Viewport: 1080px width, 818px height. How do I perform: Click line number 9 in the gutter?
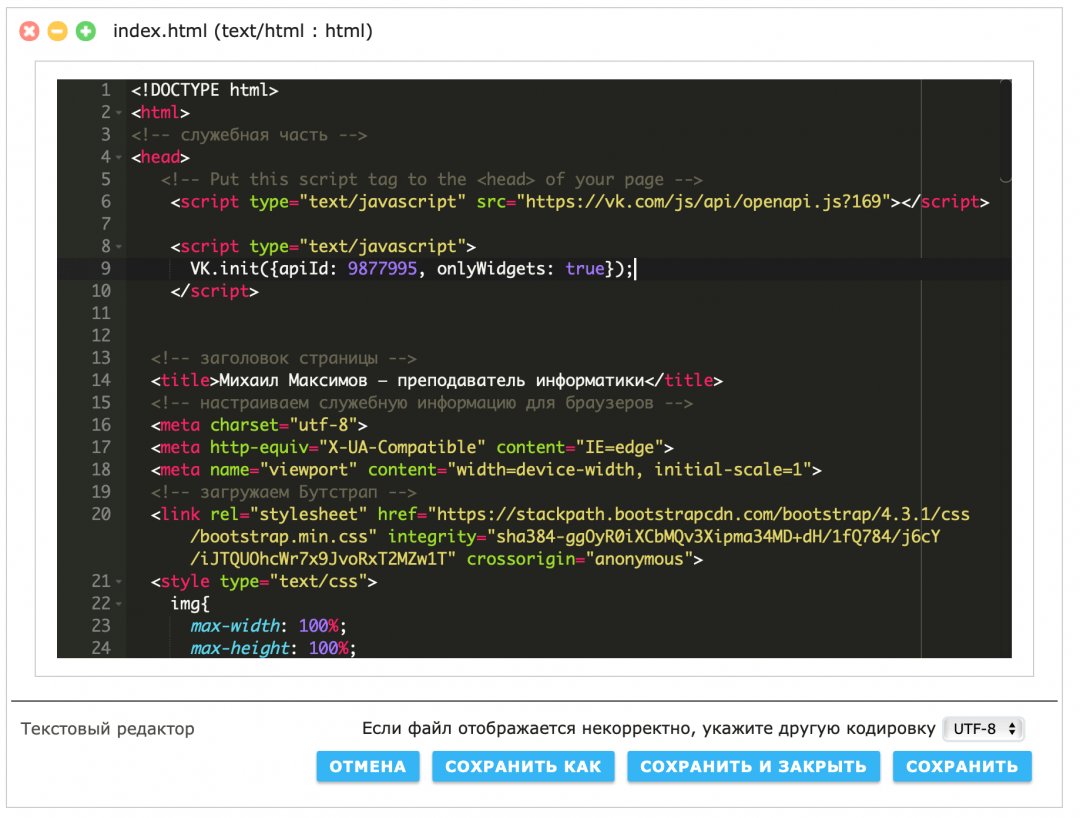tap(105, 269)
